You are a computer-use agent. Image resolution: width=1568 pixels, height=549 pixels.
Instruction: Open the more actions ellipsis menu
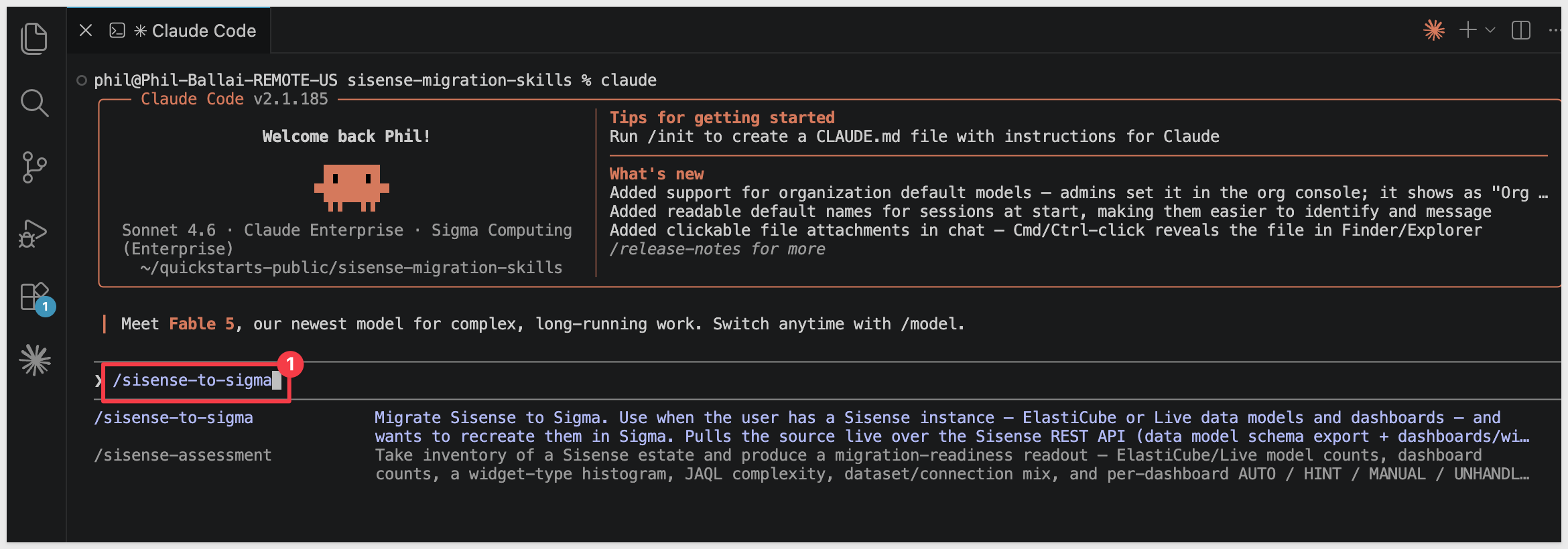click(1555, 30)
